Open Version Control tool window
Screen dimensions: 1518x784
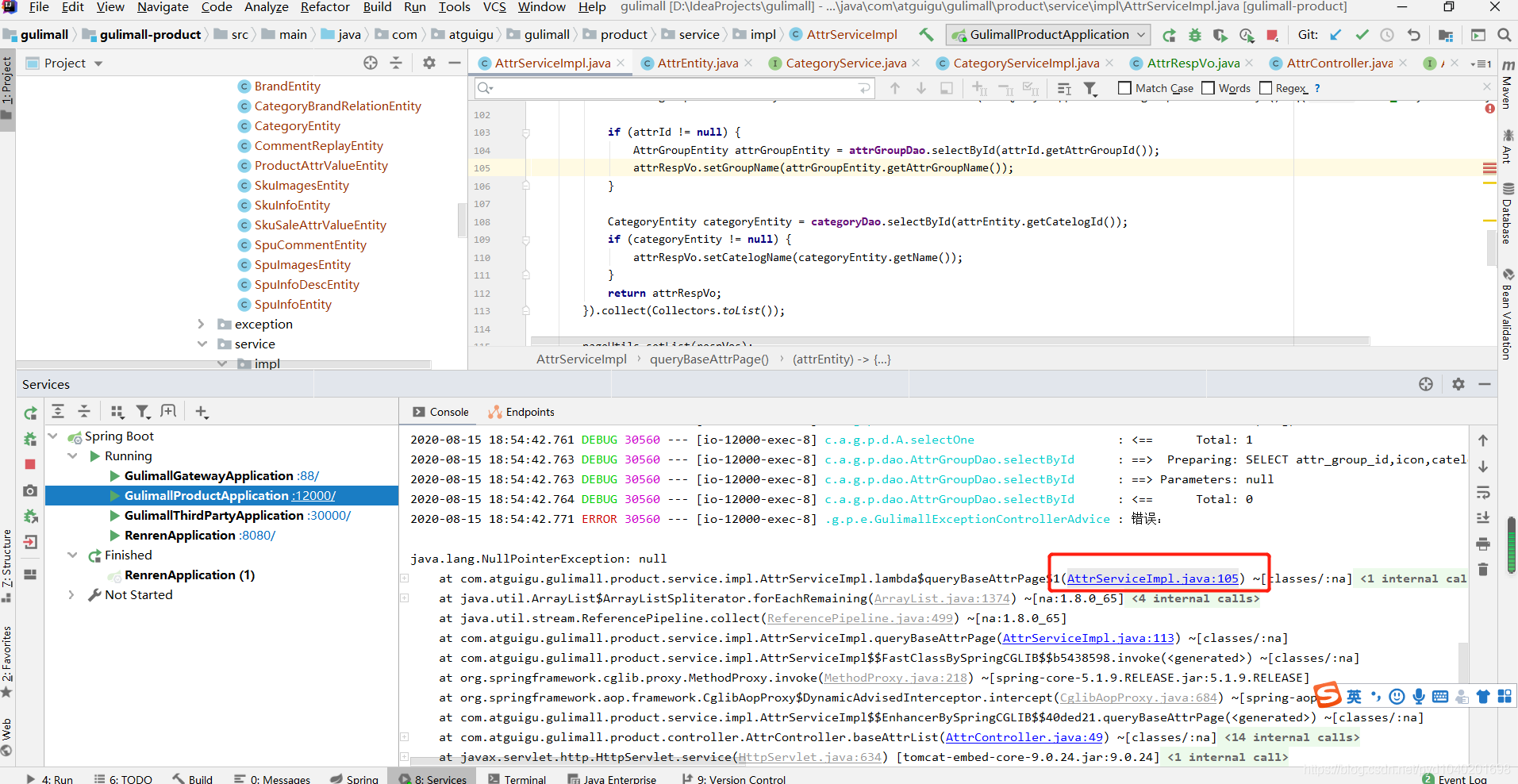(x=733, y=778)
